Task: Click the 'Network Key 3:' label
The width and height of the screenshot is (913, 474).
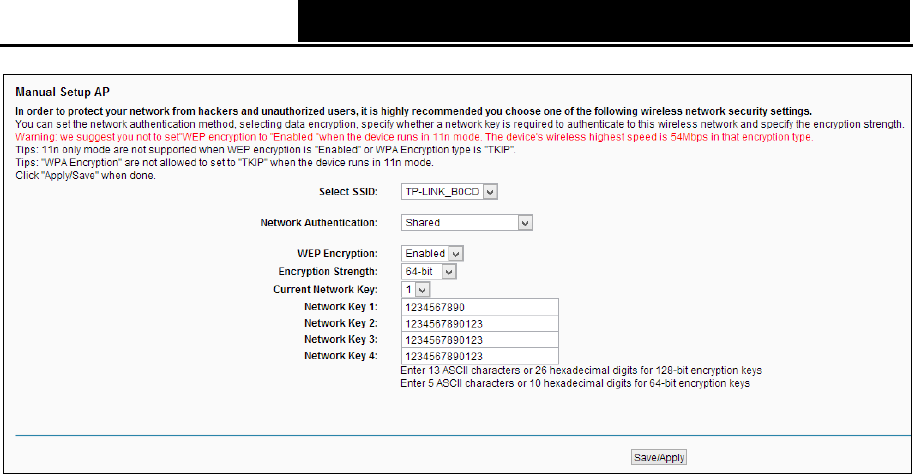Action: pyautogui.click(x=341, y=339)
